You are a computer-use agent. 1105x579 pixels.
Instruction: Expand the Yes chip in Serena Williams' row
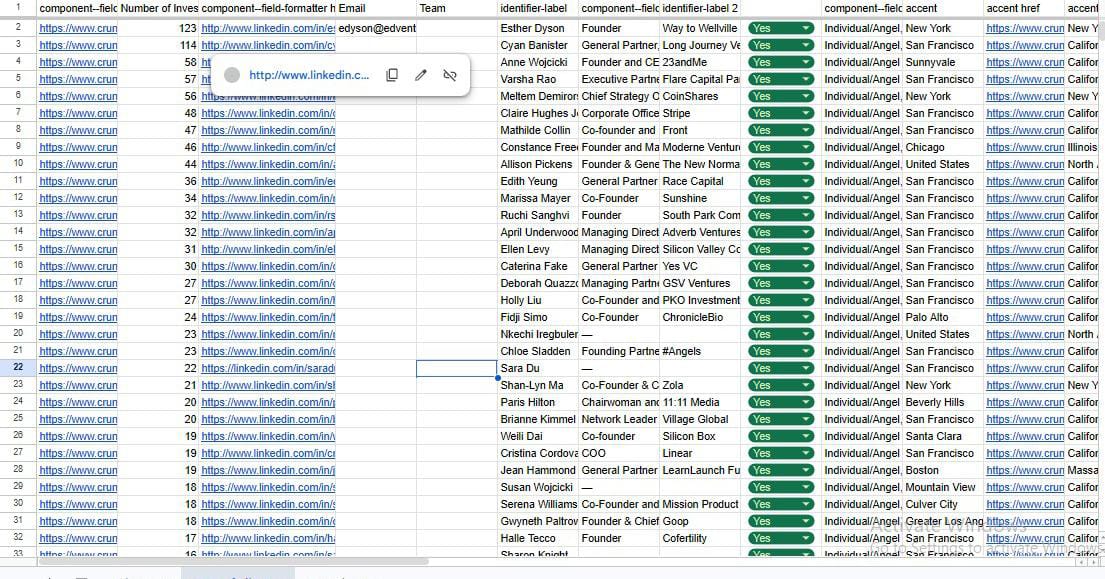781,504
